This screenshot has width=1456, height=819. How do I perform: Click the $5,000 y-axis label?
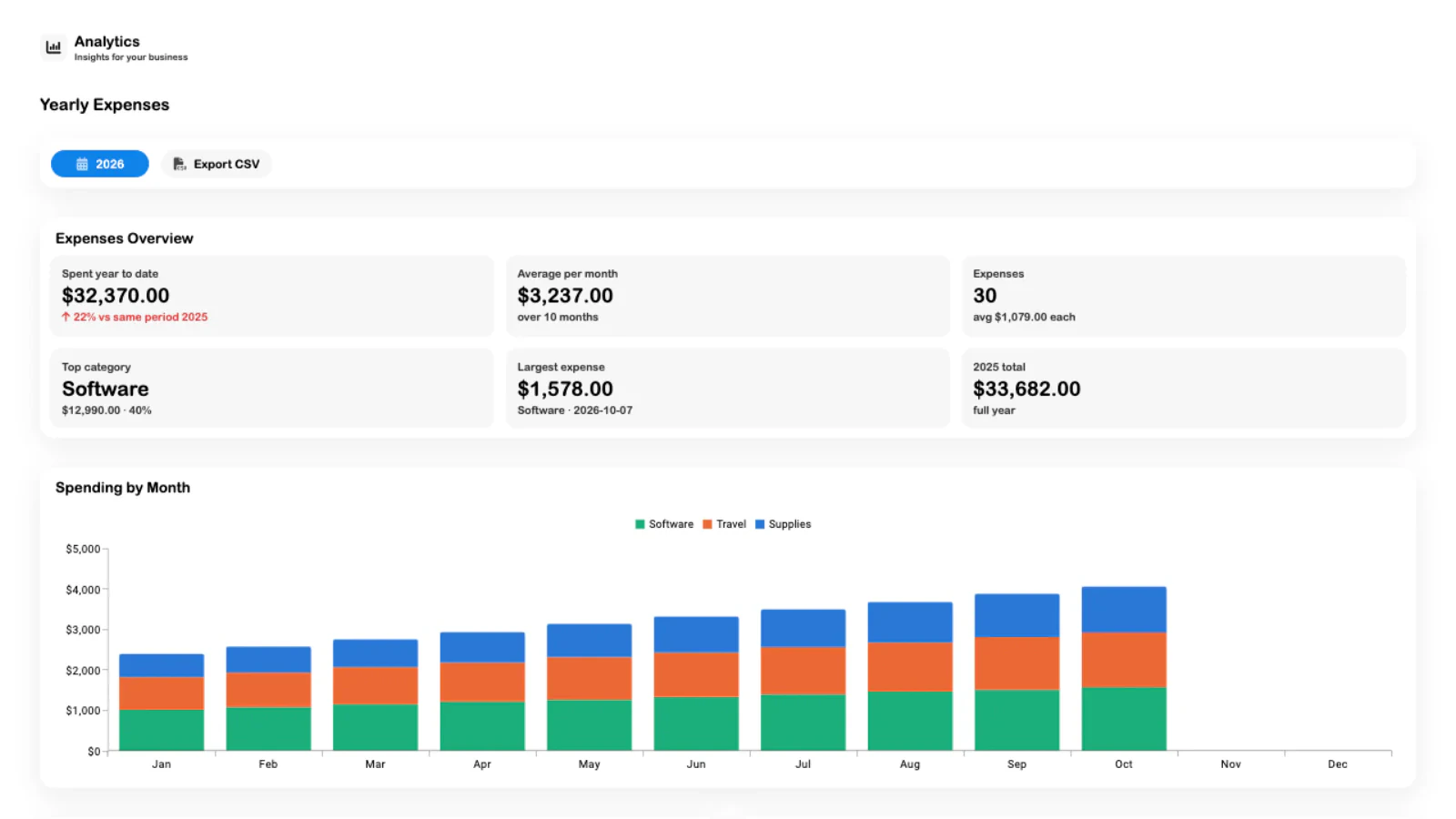tap(83, 549)
